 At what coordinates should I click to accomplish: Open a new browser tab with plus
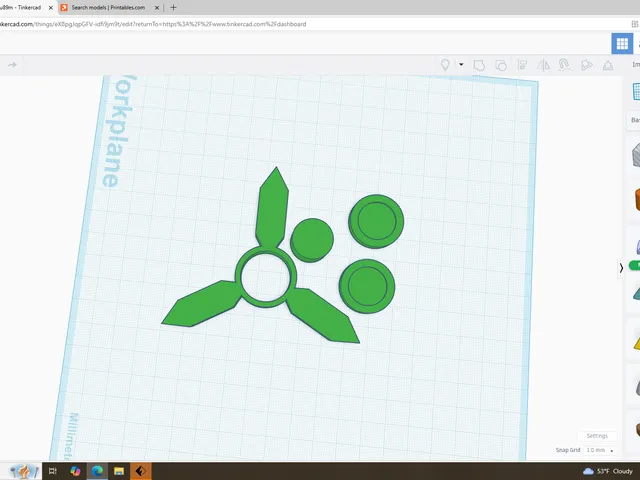(173, 7)
